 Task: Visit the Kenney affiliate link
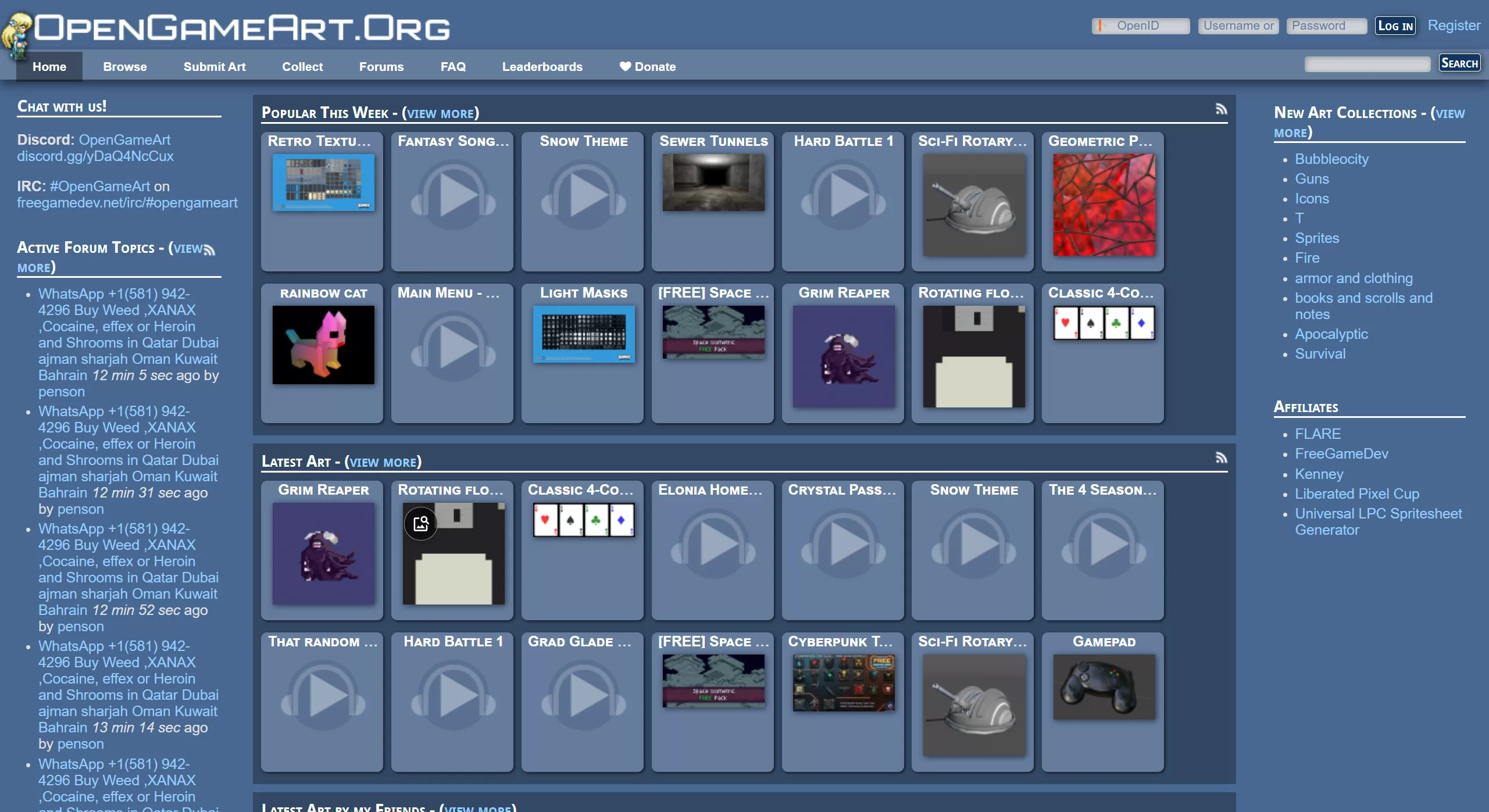[1319, 474]
